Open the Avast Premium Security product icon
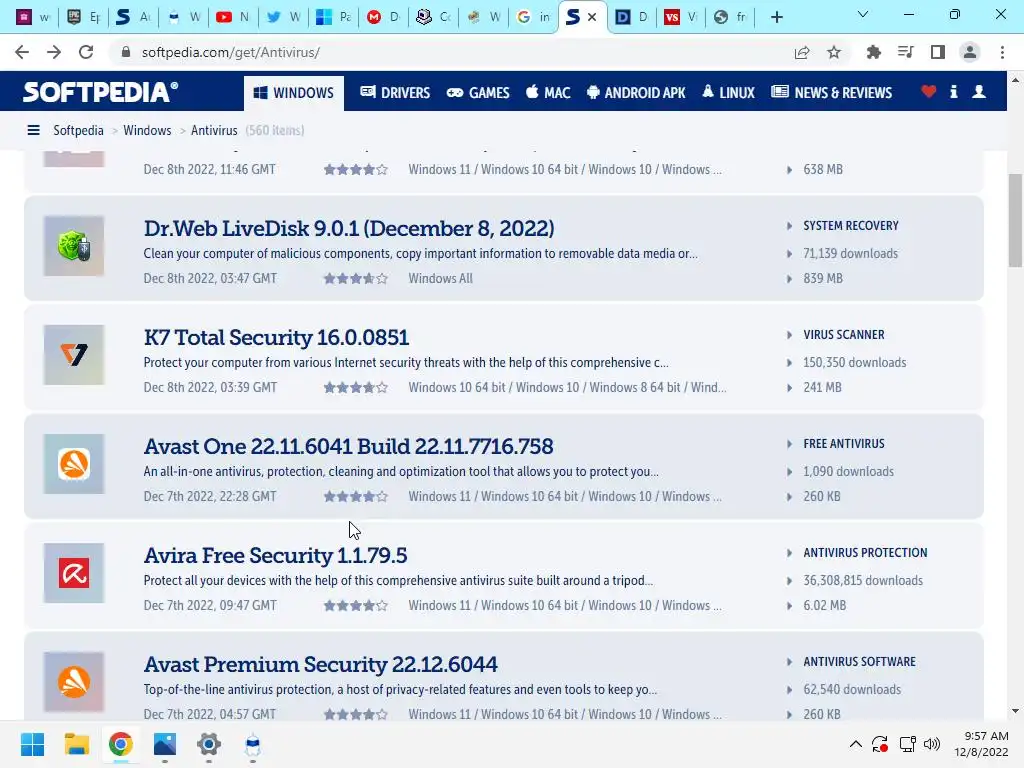1024x768 pixels. [x=74, y=682]
